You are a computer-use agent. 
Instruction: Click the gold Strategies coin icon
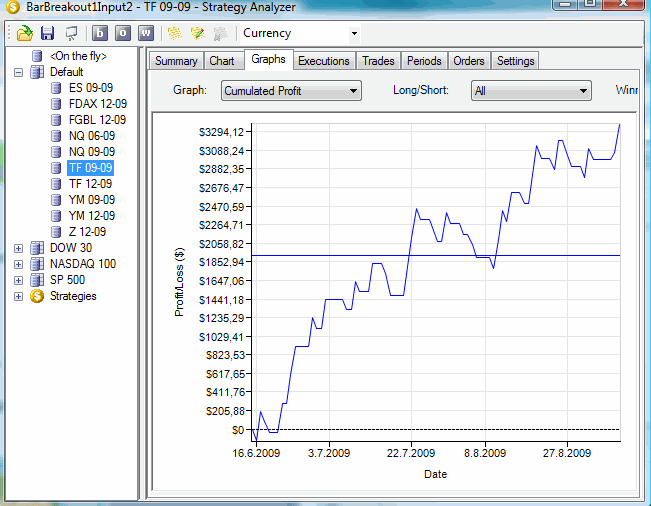pyautogui.click(x=37, y=296)
